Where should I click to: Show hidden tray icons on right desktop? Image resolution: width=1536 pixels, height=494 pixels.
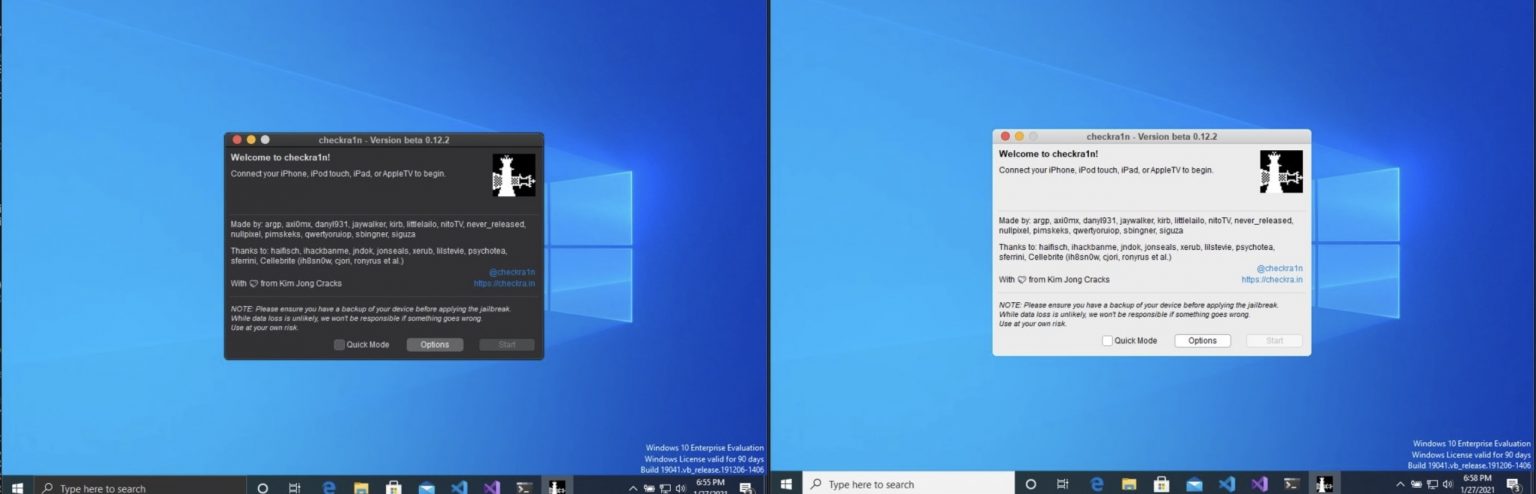(x=1400, y=484)
